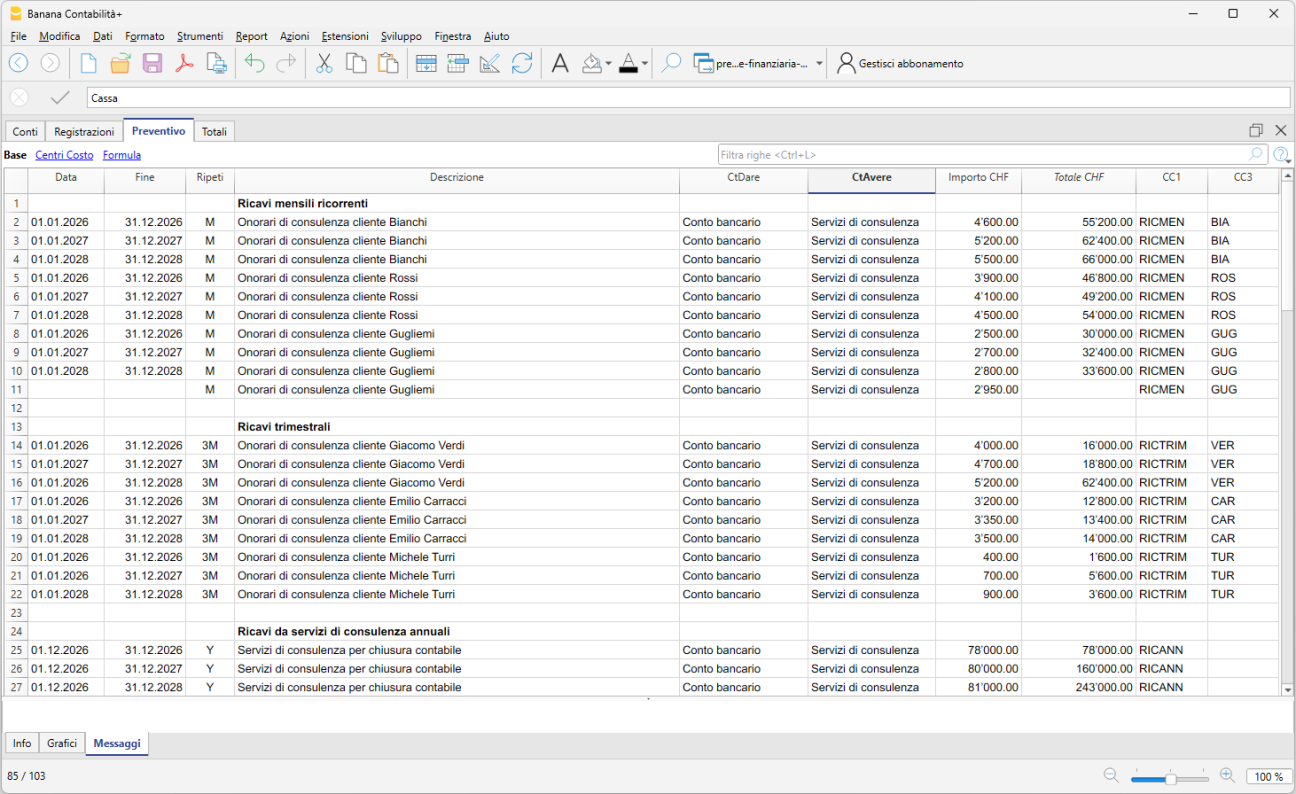Expand the file switcher dropdown arrow
The image size is (1296, 794).
[x=819, y=63]
